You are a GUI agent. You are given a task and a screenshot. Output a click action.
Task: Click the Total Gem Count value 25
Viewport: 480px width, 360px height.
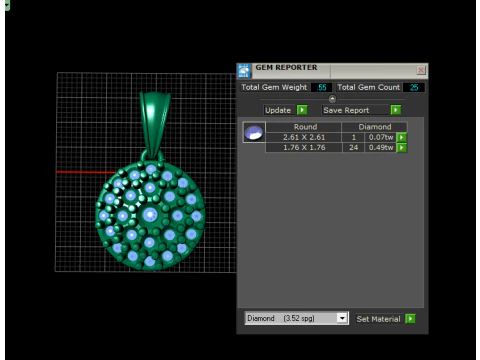click(x=414, y=87)
